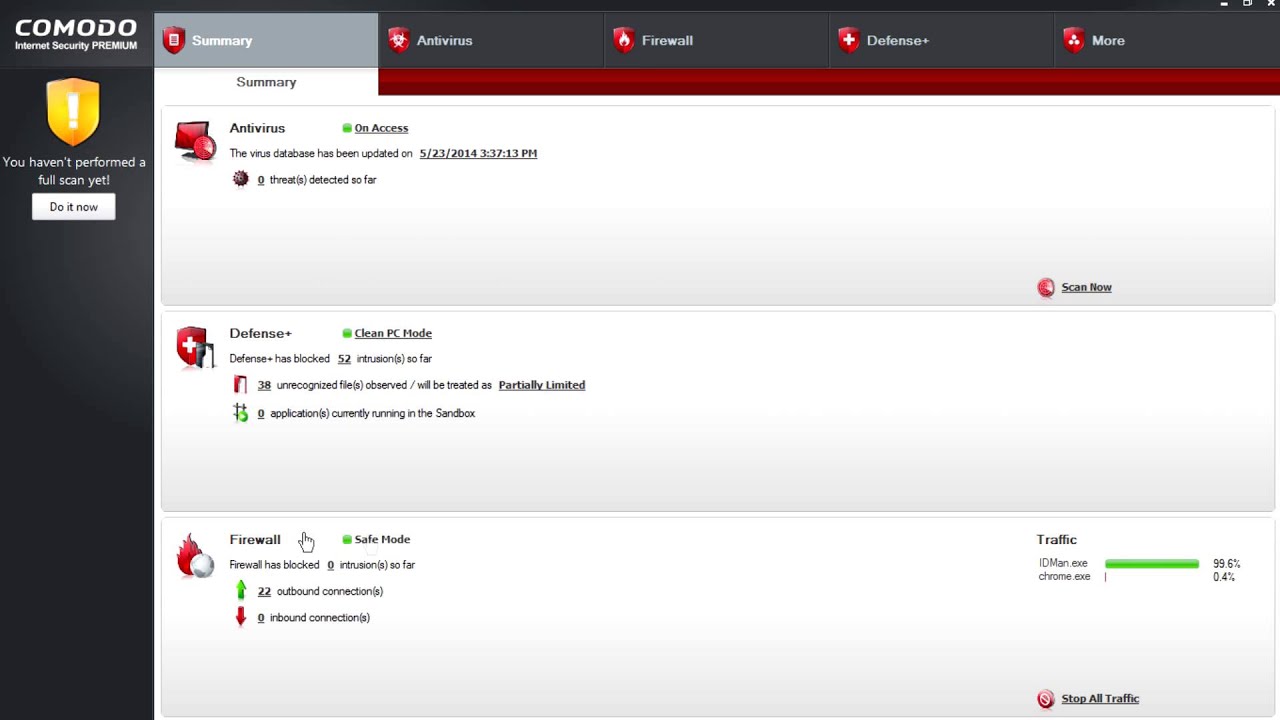Screen dimensions: 1280x720
Task: Open the 0 Sandbox applications count
Action: (261, 413)
